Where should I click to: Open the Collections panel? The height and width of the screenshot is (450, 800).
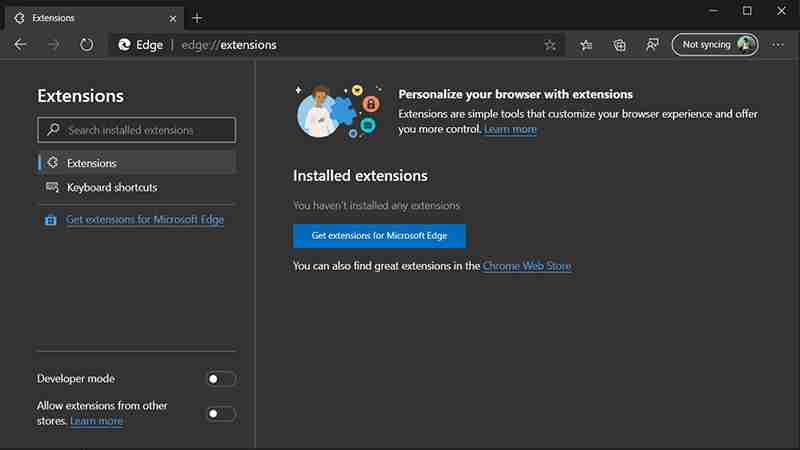[620, 45]
